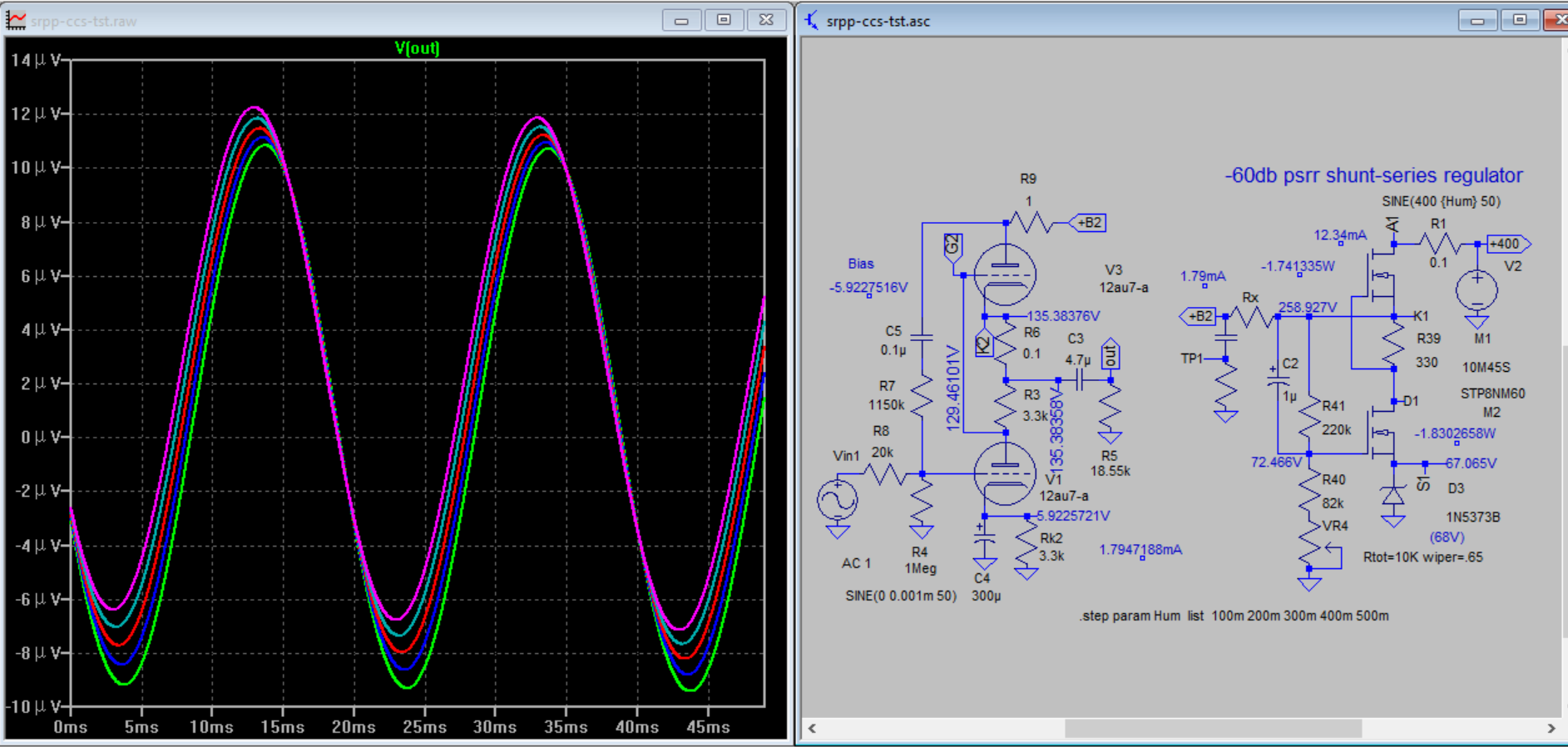This screenshot has width=1568, height=747.
Task: Click the schematic horizontal scrollbar thumb
Action: point(1213,728)
